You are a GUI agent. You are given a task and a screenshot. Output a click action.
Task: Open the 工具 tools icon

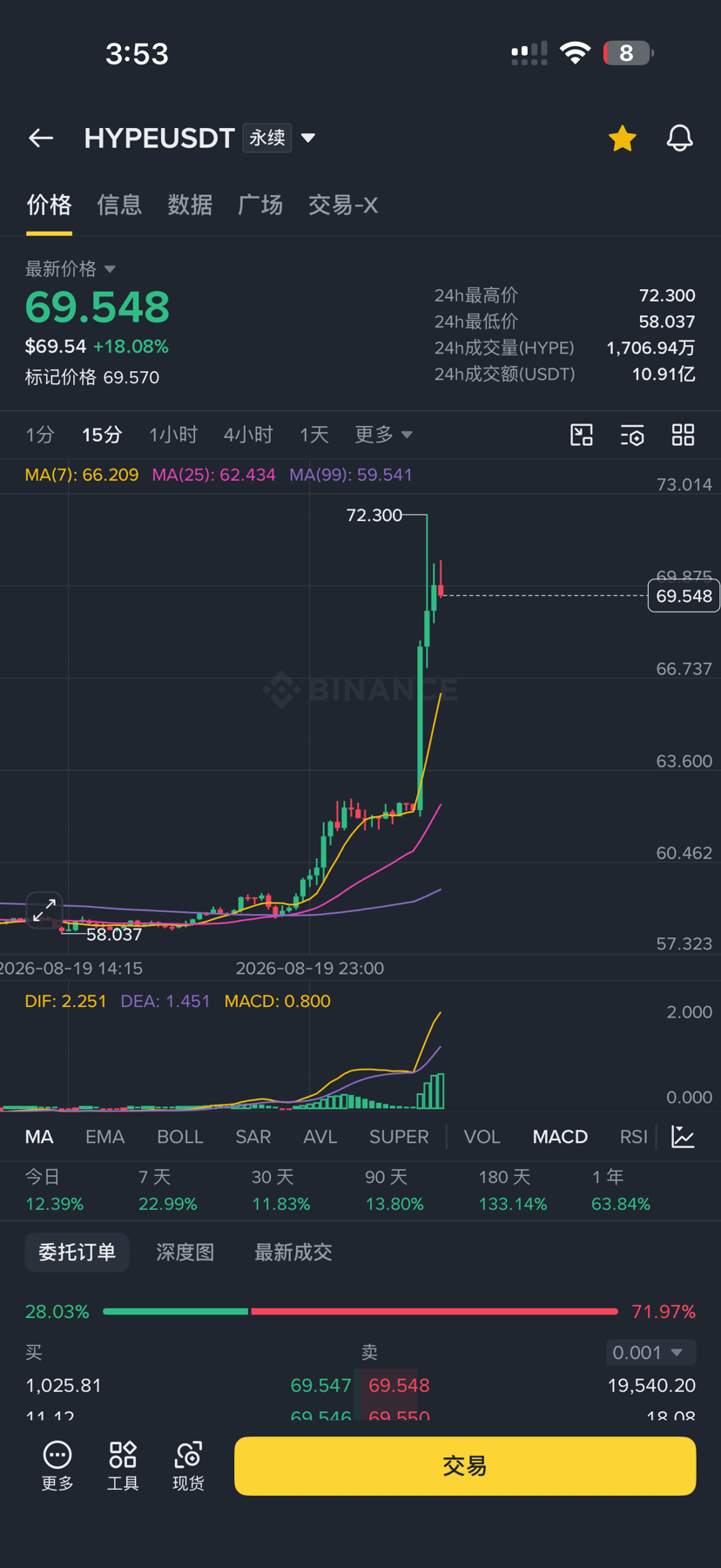(123, 1465)
